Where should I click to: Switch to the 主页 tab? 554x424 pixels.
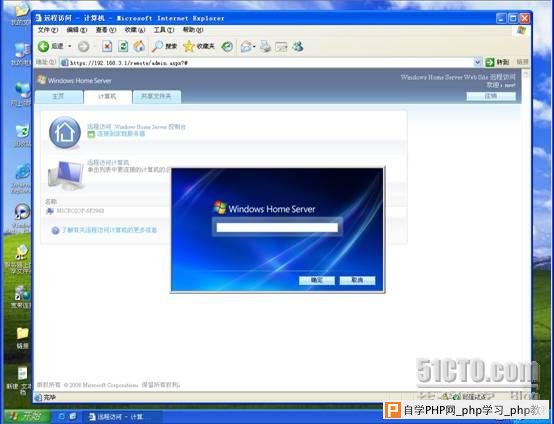pos(59,96)
